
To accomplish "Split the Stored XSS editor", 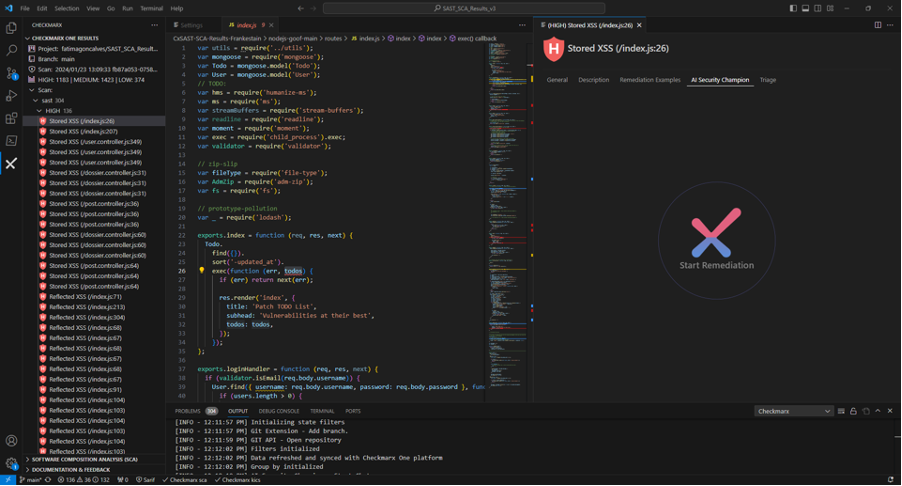I will tap(878, 25).
